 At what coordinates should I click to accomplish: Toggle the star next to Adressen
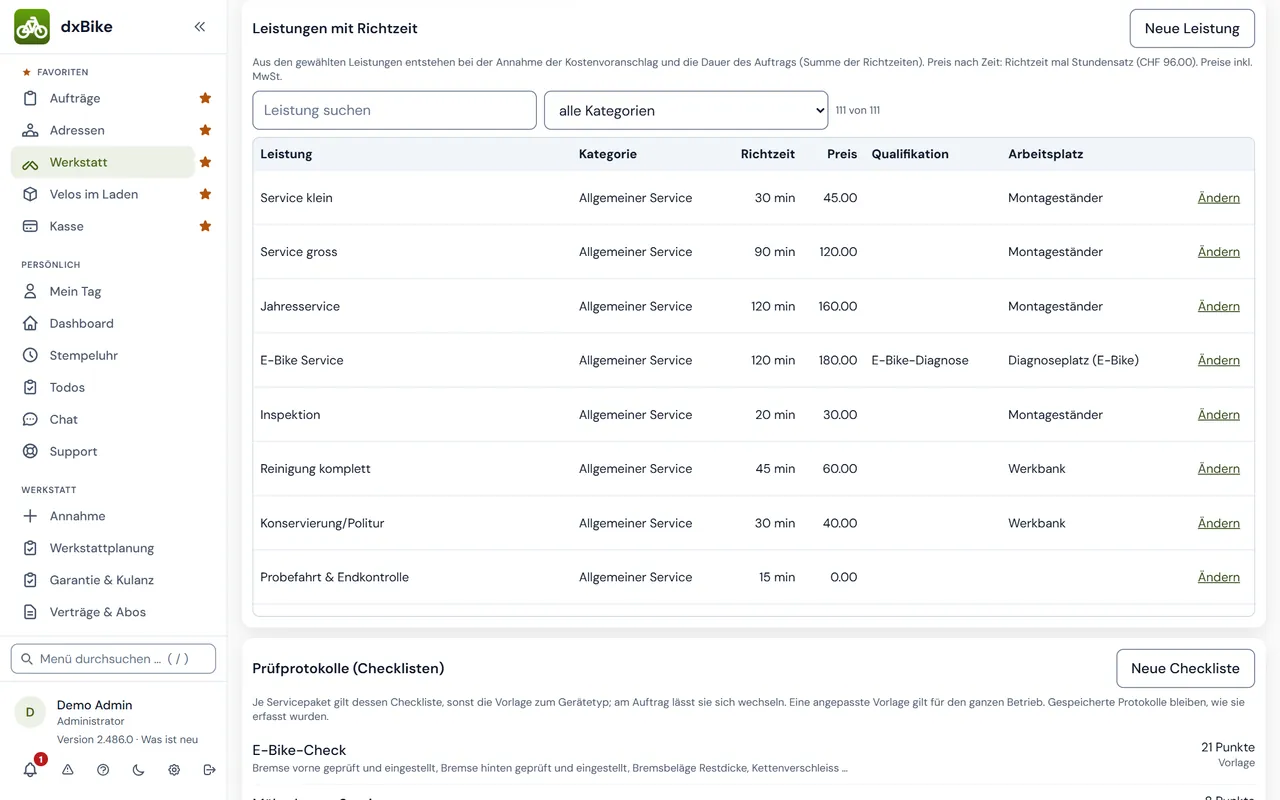pos(205,130)
